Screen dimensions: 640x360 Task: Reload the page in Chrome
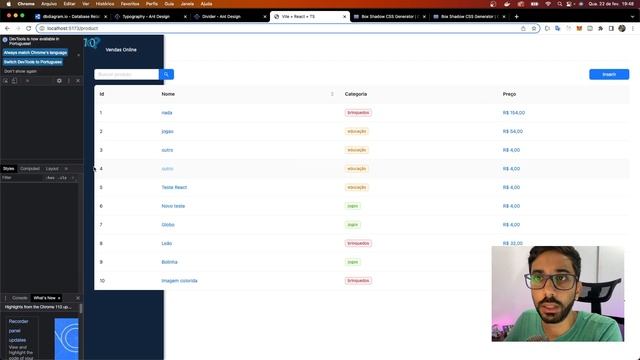[x=29, y=28]
